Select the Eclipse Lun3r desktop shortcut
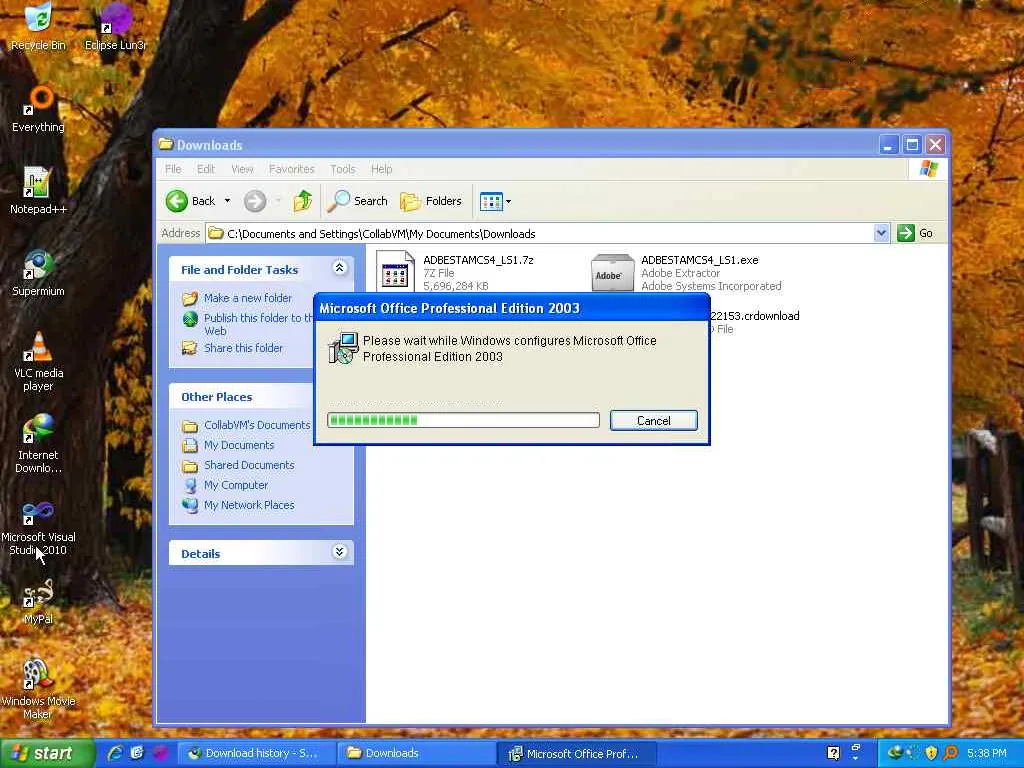Screen dimensions: 1024x768 point(116,26)
